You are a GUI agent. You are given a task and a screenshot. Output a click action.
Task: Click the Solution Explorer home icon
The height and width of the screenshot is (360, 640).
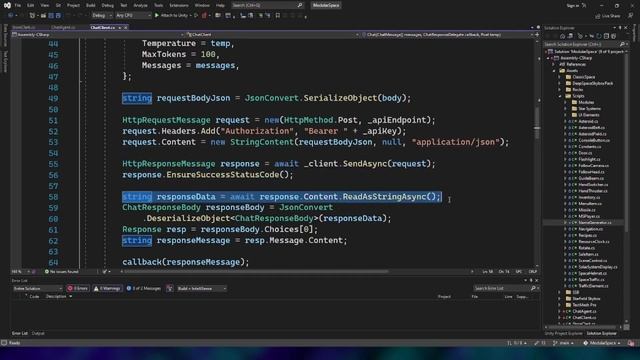point(562,36)
